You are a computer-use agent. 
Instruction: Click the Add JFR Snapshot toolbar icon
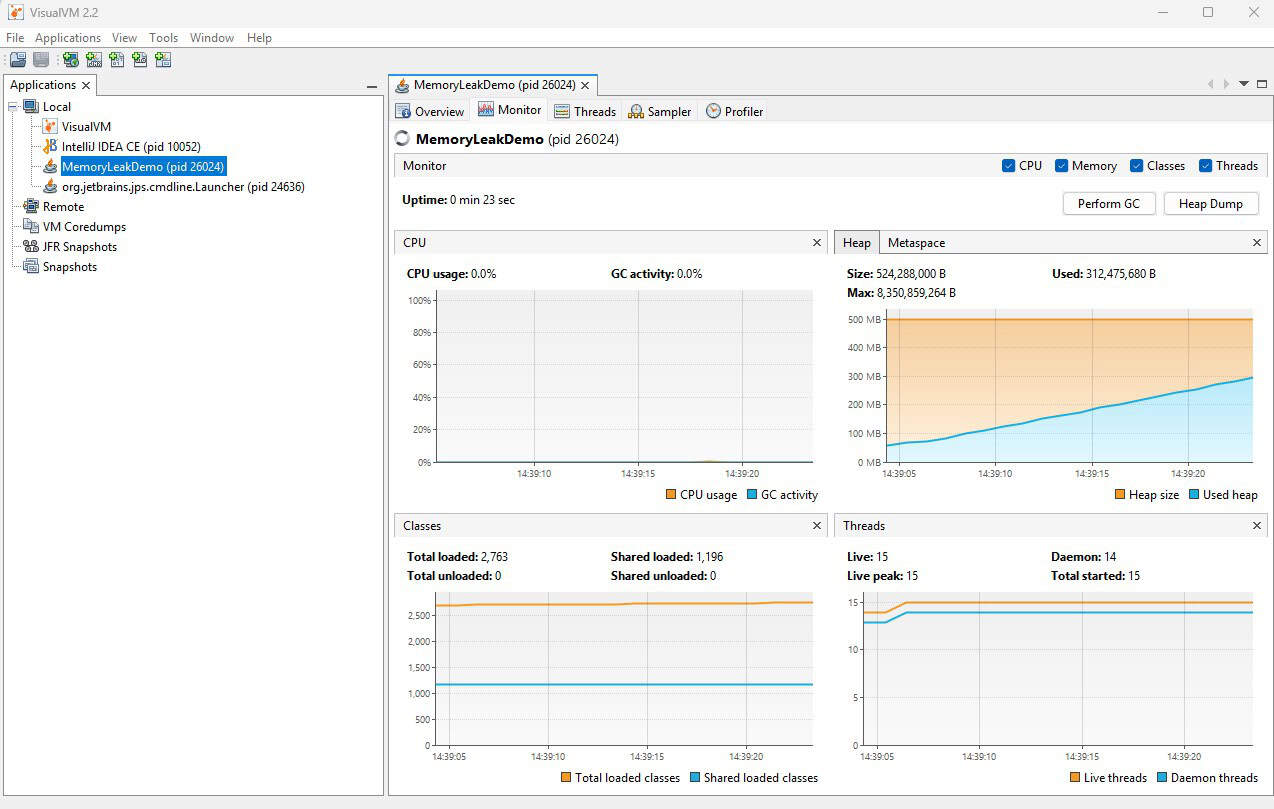pos(140,60)
